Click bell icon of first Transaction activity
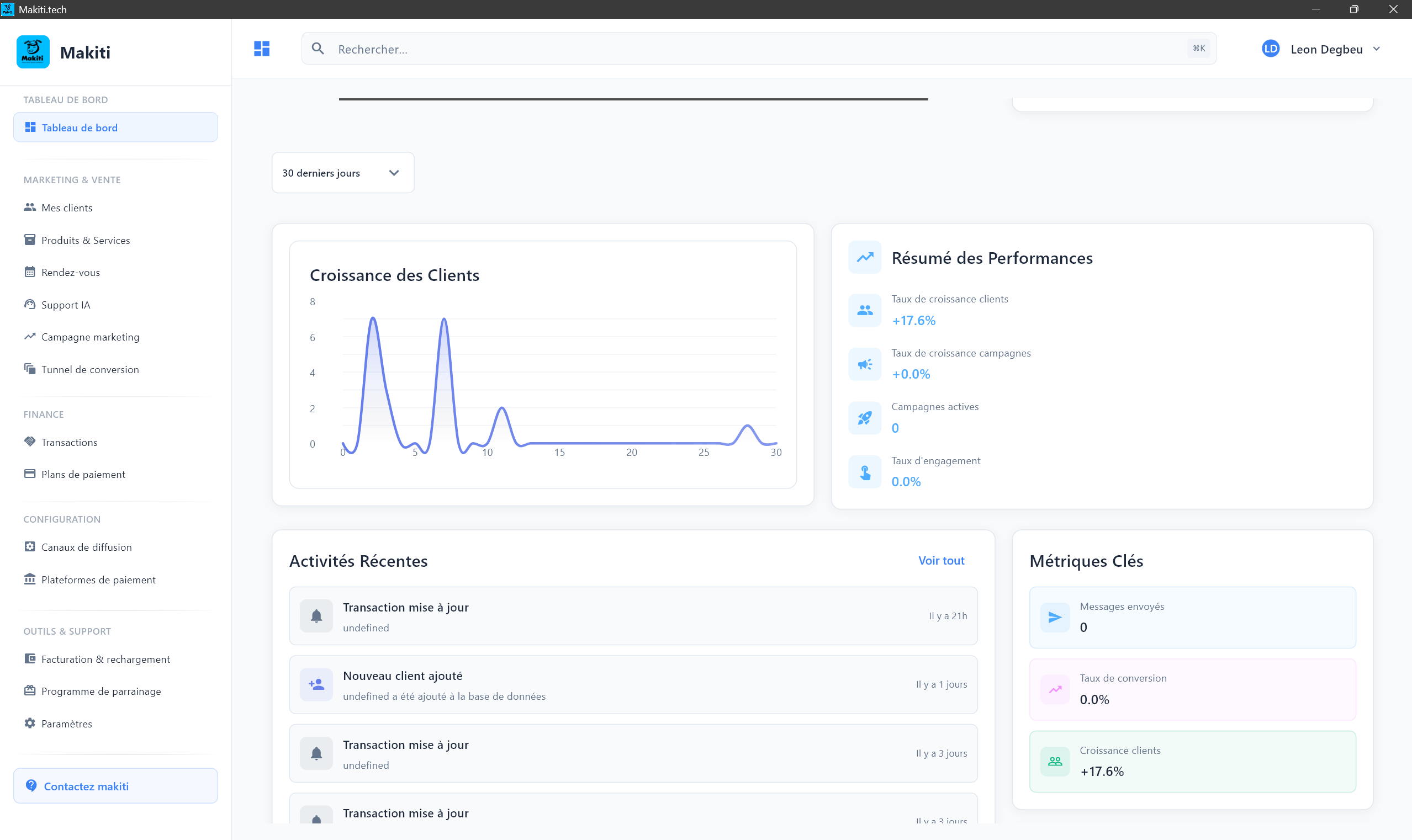This screenshot has width=1412, height=840. [316, 616]
